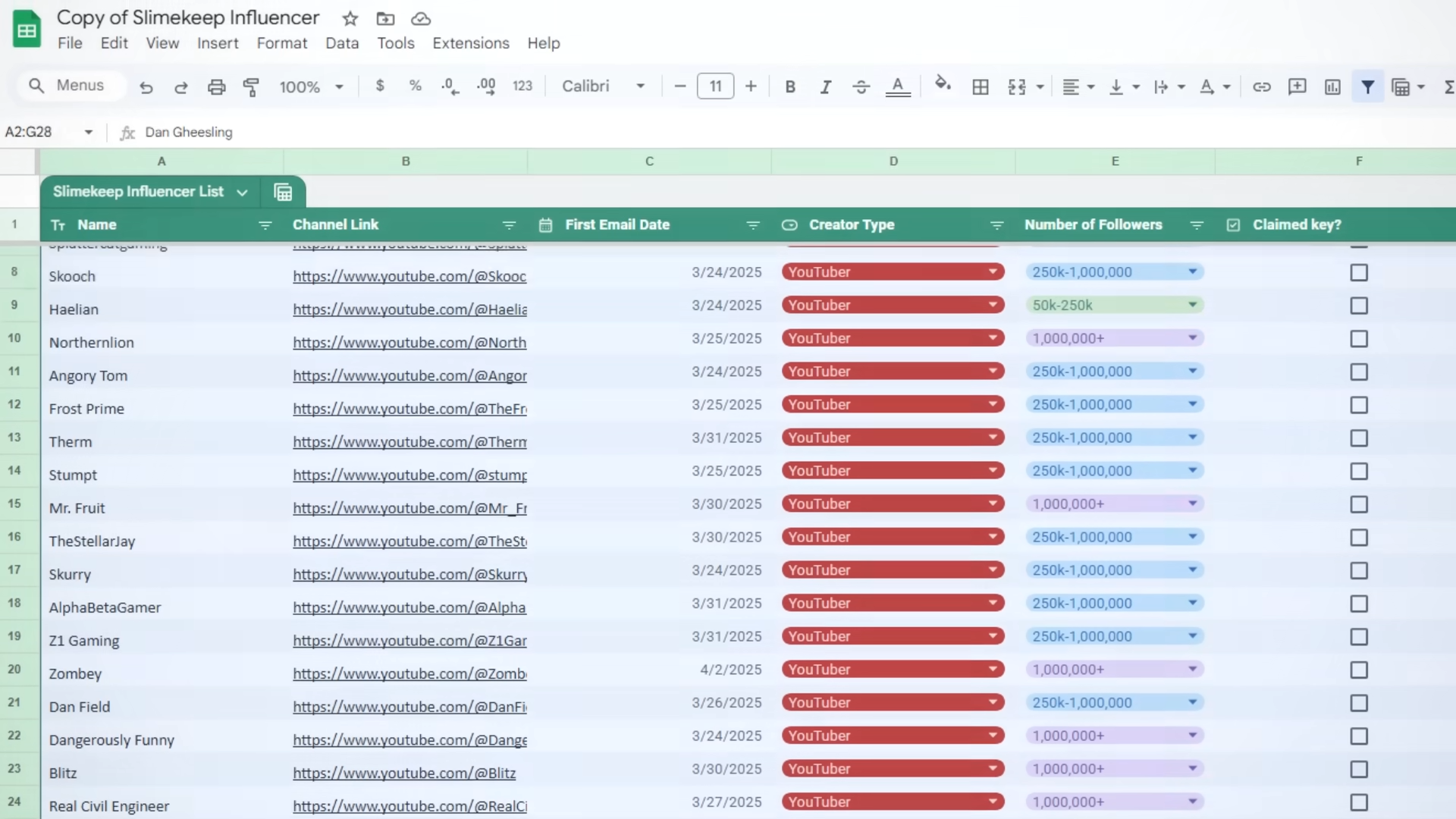Open the Blitz YouTube channel link
1456x819 pixels.
pyautogui.click(x=404, y=773)
